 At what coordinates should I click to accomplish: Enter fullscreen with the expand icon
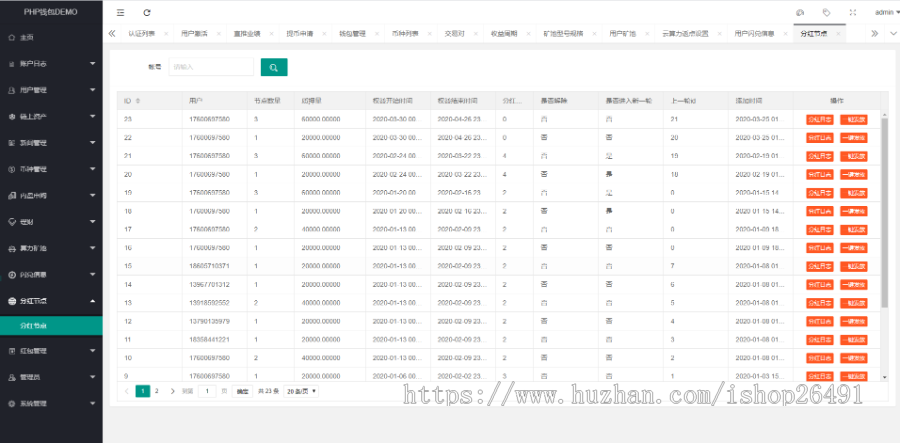click(x=853, y=13)
